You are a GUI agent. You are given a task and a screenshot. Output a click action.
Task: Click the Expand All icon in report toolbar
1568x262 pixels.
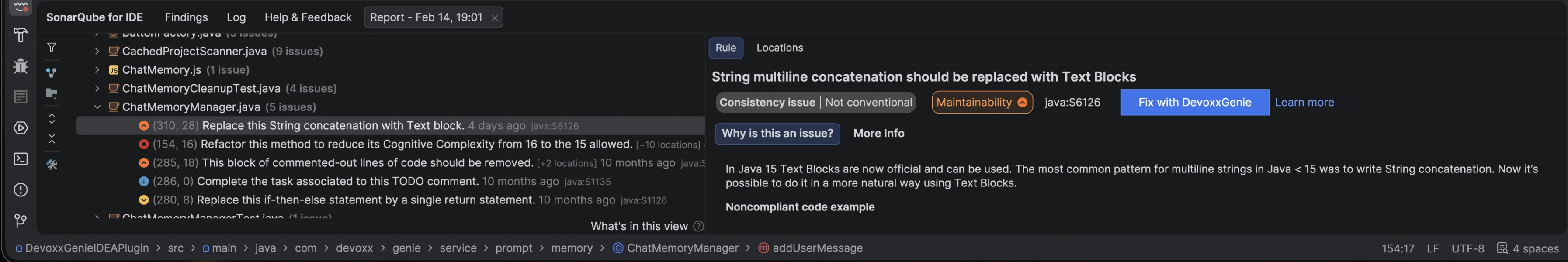tap(52, 118)
